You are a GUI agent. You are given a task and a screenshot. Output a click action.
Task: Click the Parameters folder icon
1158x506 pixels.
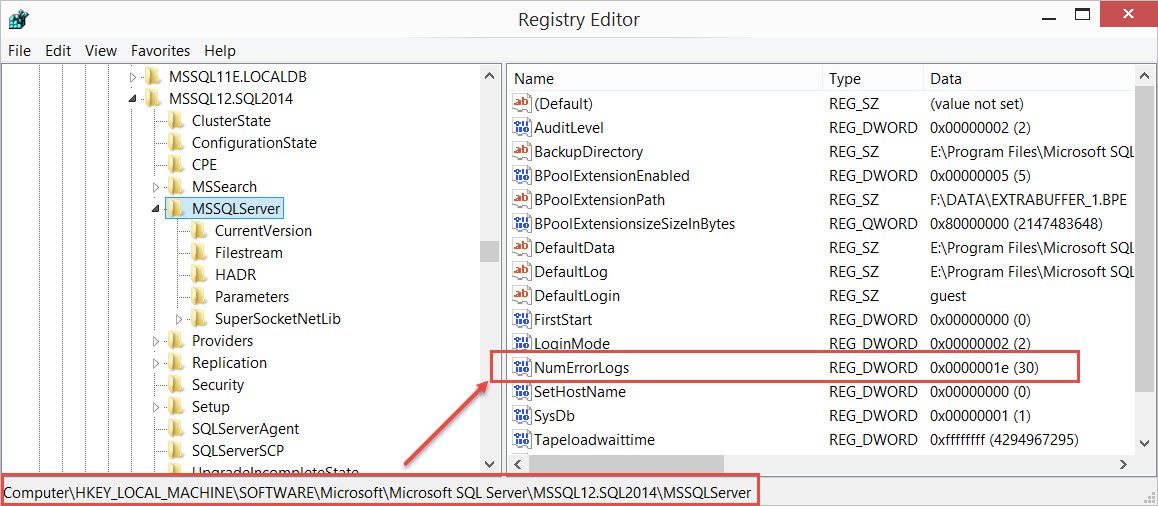[x=198, y=296]
